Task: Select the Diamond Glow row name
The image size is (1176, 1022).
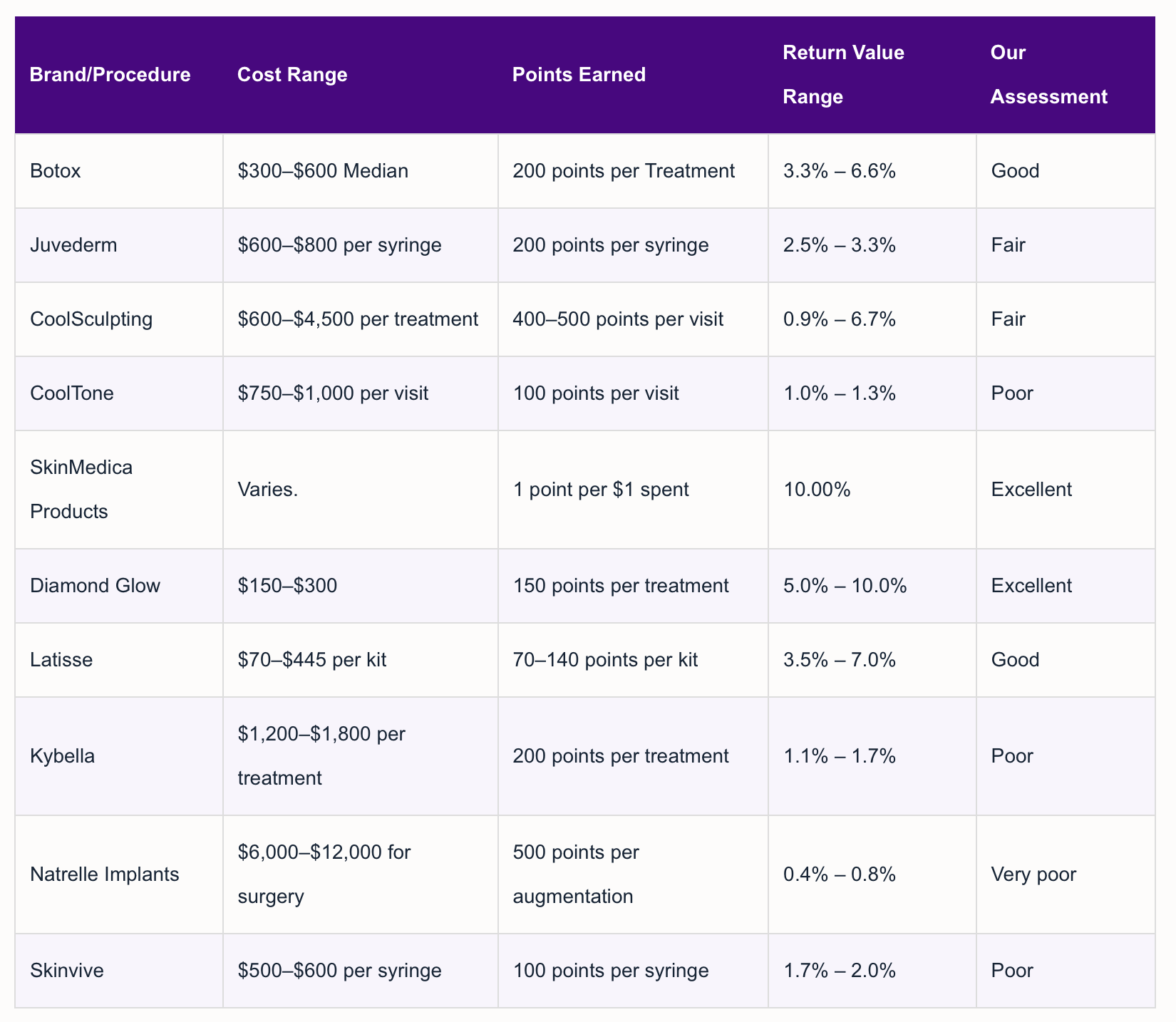Action: tap(96, 586)
